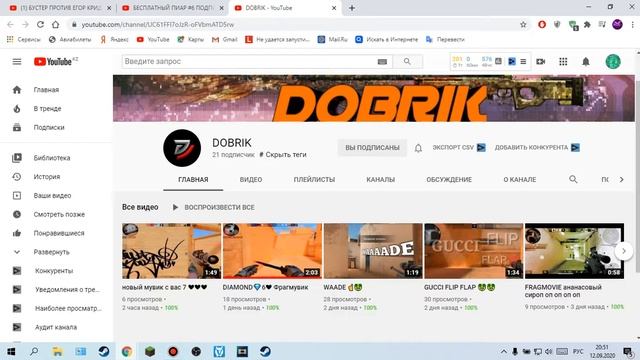Bookmark this page with star icon
The height and width of the screenshot is (360, 640).
[523, 24]
